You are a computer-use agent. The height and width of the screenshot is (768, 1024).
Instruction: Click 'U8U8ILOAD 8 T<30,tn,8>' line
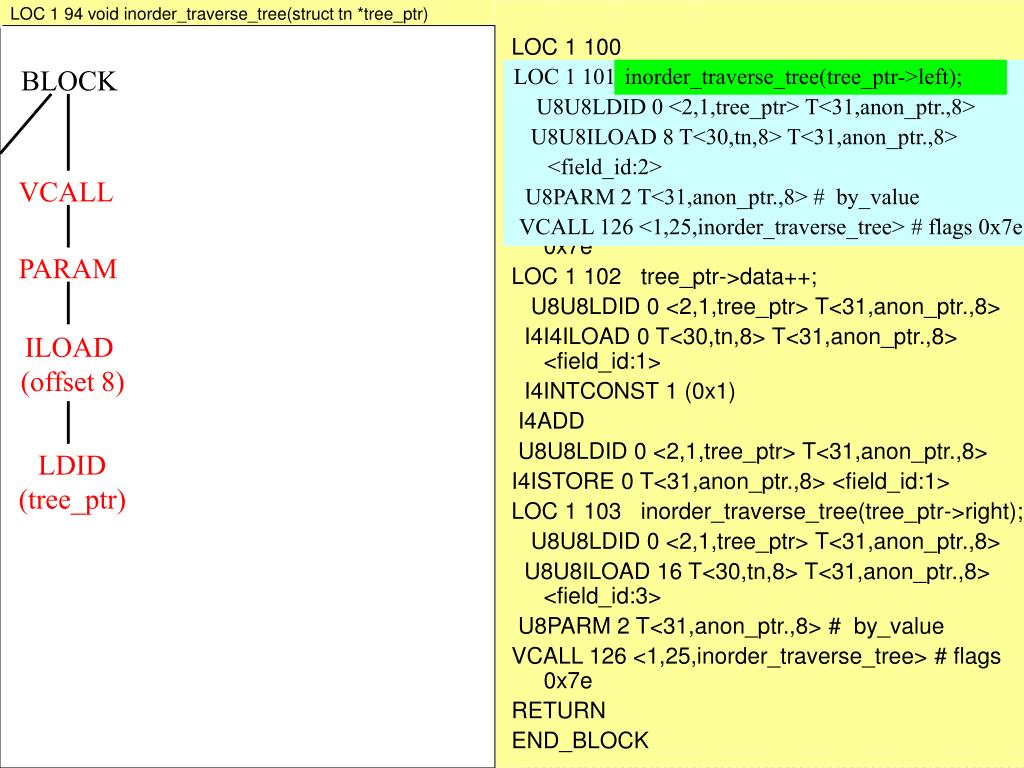tap(744, 137)
